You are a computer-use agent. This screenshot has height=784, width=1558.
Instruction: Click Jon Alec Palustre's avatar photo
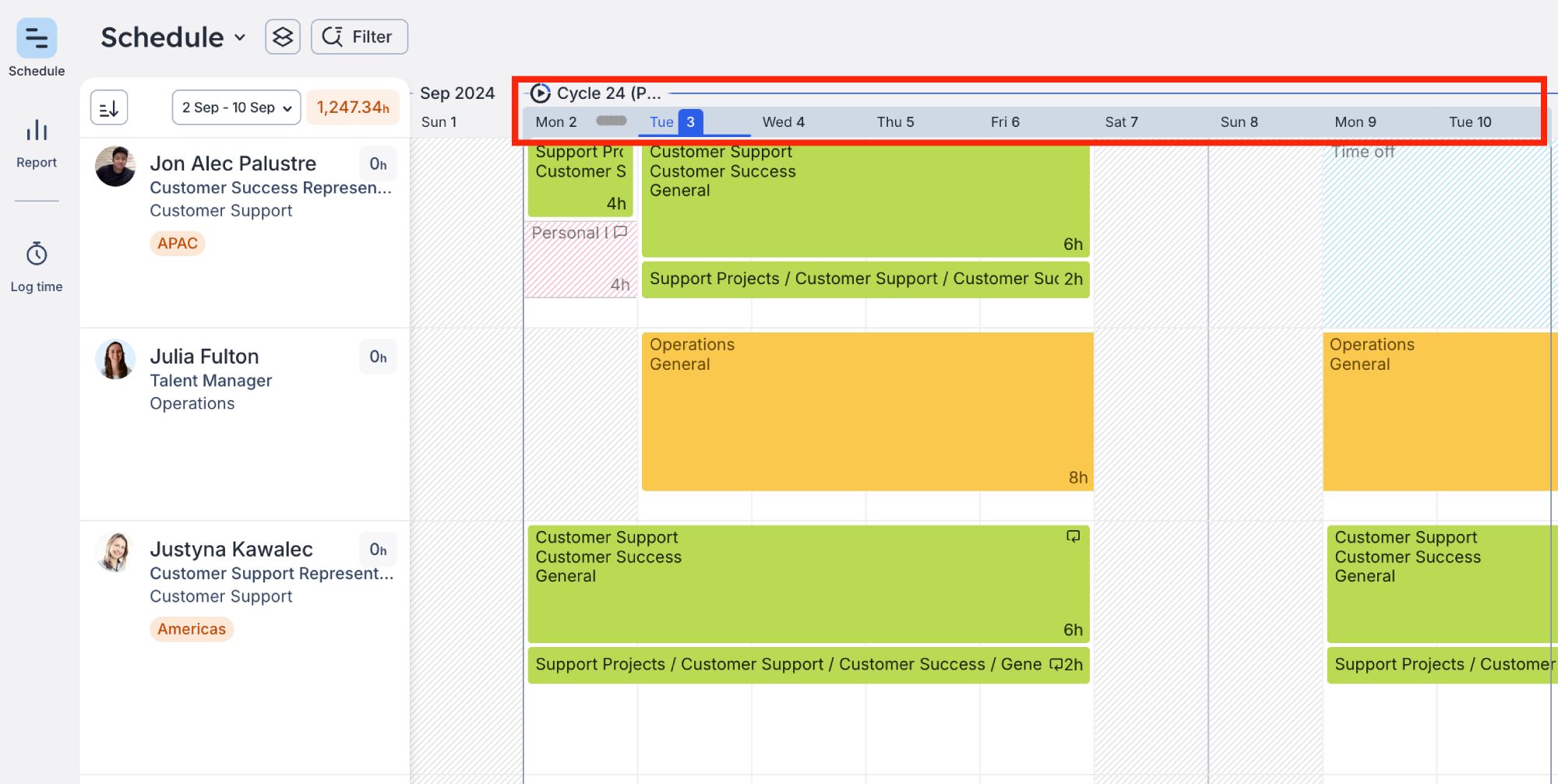click(115, 166)
